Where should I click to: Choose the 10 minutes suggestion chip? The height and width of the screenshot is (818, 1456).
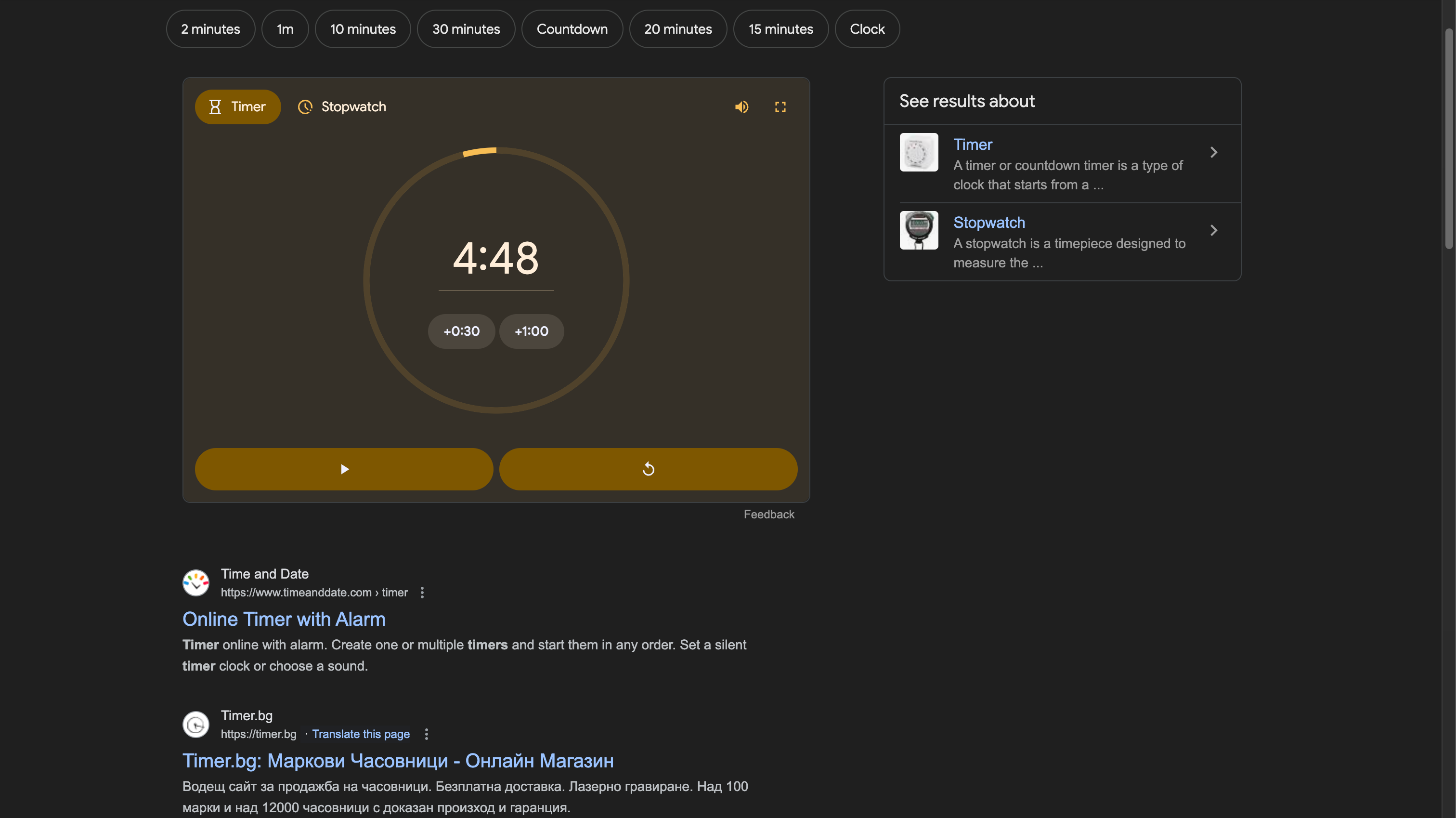pyautogui.click(x=363, y=29)
